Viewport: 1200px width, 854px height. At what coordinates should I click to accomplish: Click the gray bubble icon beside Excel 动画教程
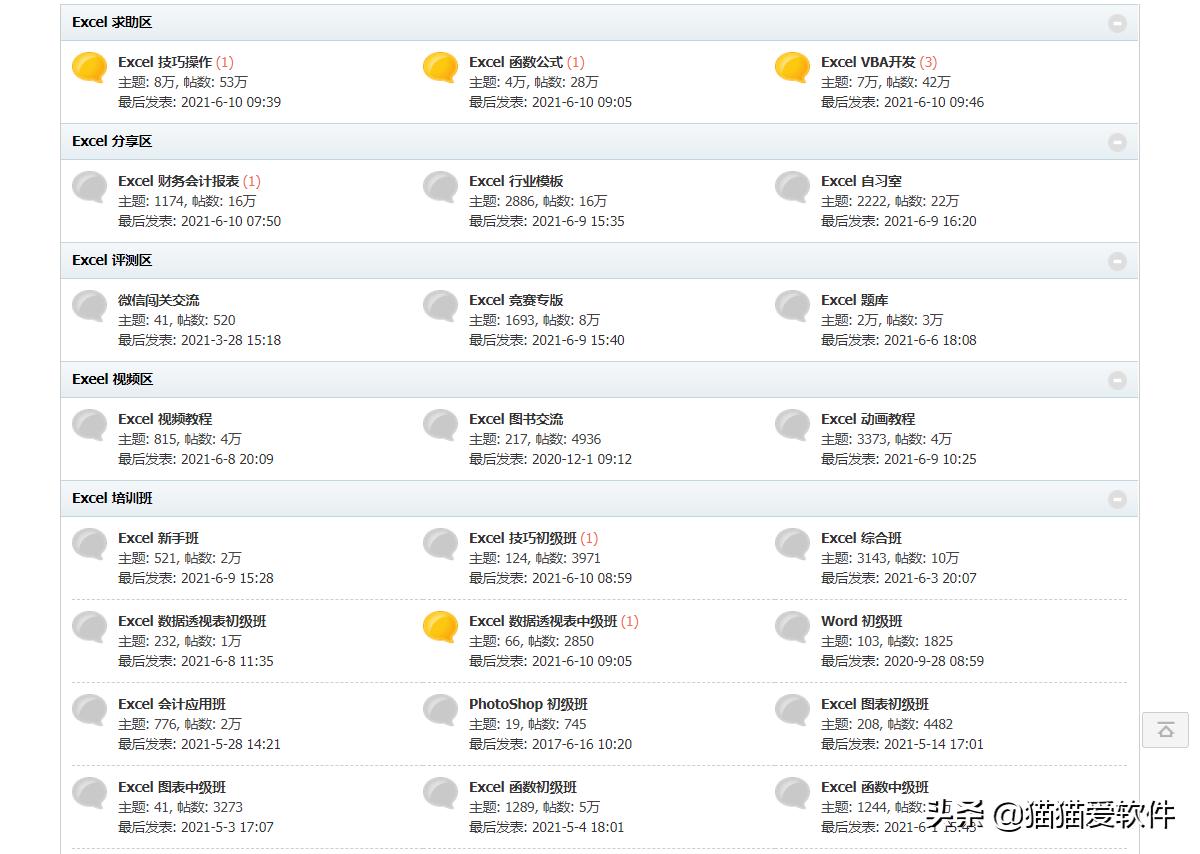point(793,425)
